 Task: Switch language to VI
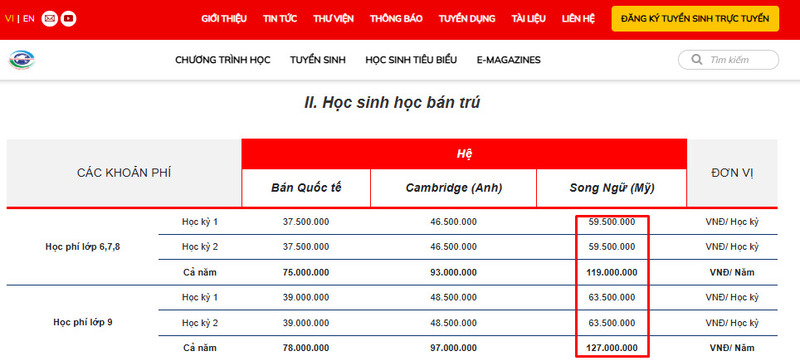(x=9, y=19)
